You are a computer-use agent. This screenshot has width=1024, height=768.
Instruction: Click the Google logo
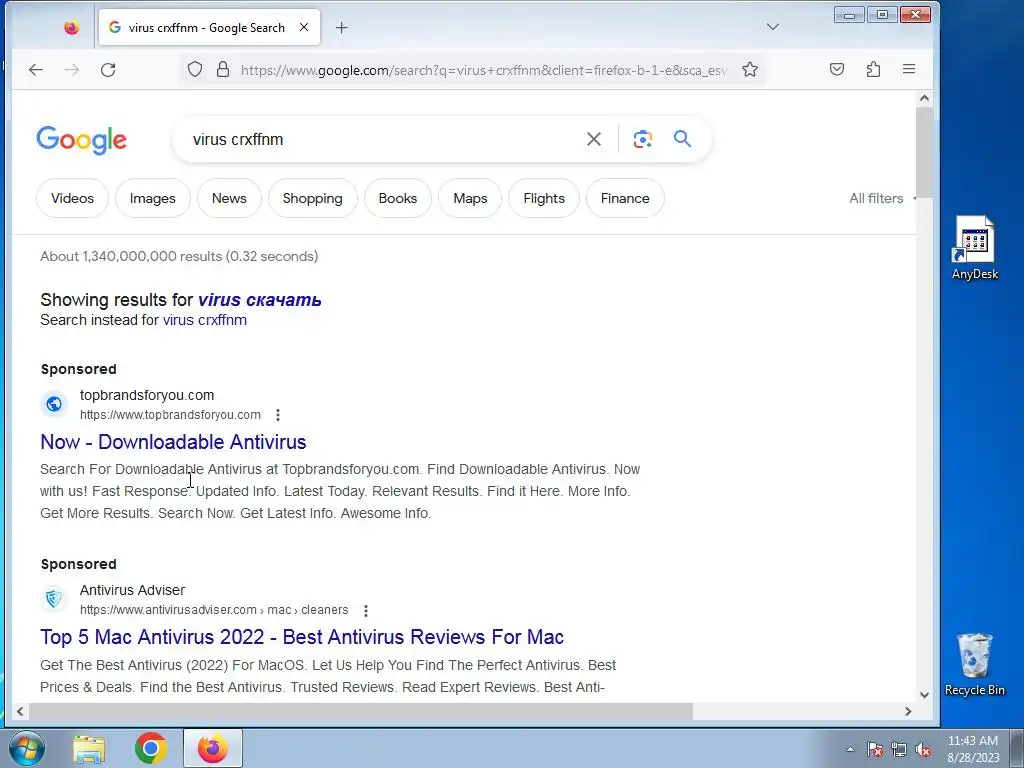click(82, 140)
